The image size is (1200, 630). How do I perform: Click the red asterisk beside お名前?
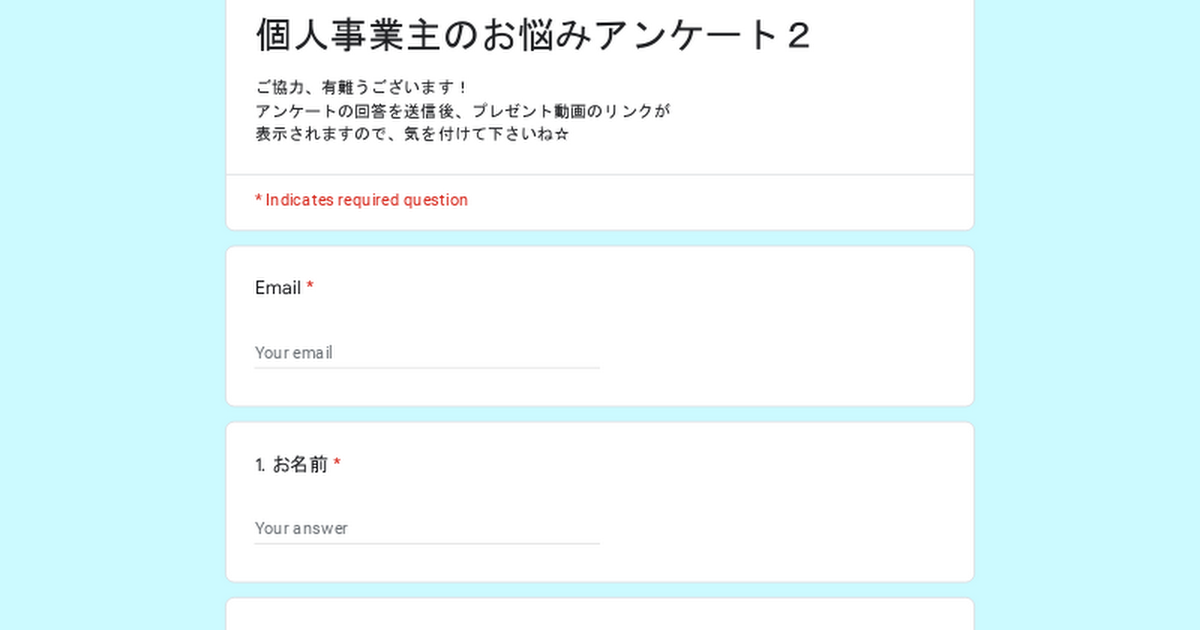337,464
